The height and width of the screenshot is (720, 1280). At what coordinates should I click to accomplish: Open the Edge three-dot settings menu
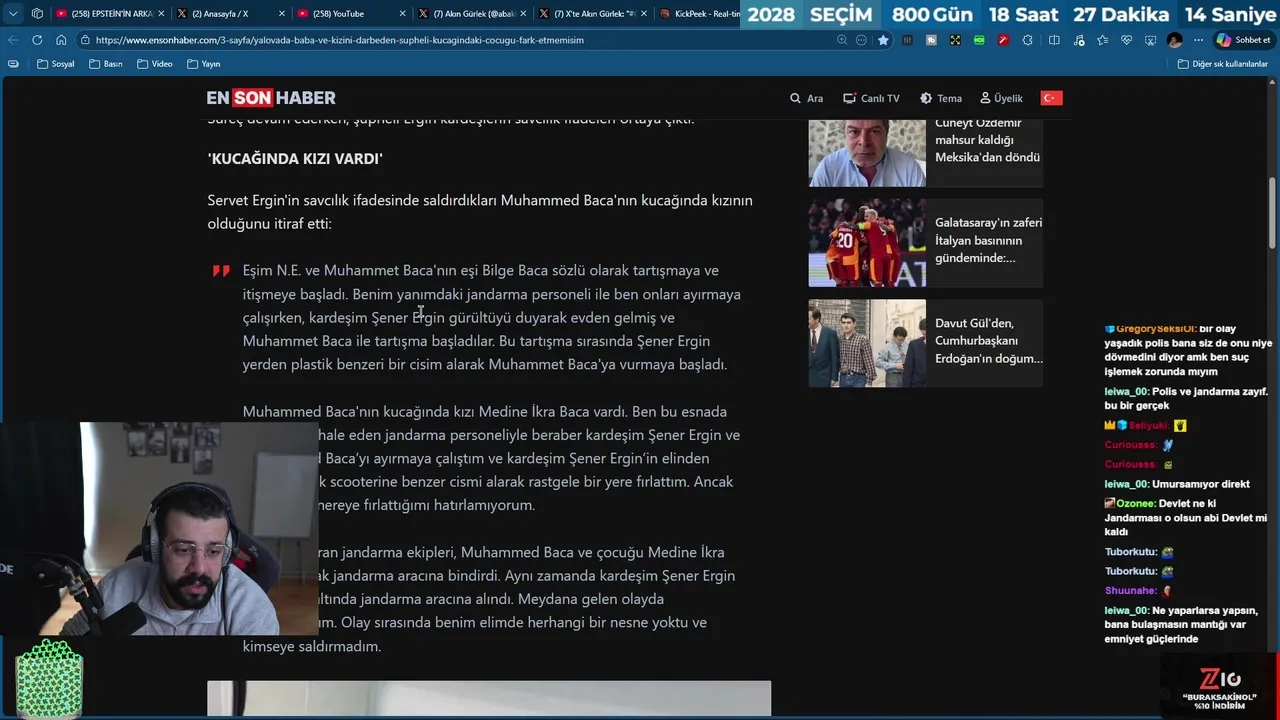tap(1198, 40)
